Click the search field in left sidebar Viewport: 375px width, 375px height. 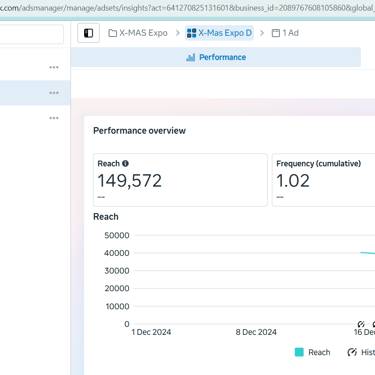point(31,34)
